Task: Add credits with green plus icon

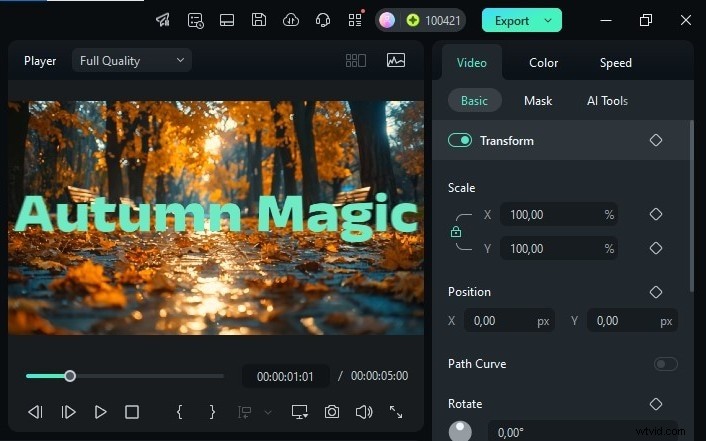Action: [x=412, y=20]
